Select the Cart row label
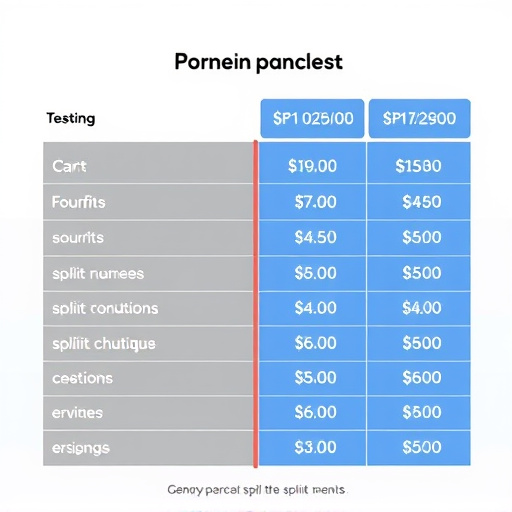Image resolution: width=512 pixels, height=512 pixels. point(69,166)
